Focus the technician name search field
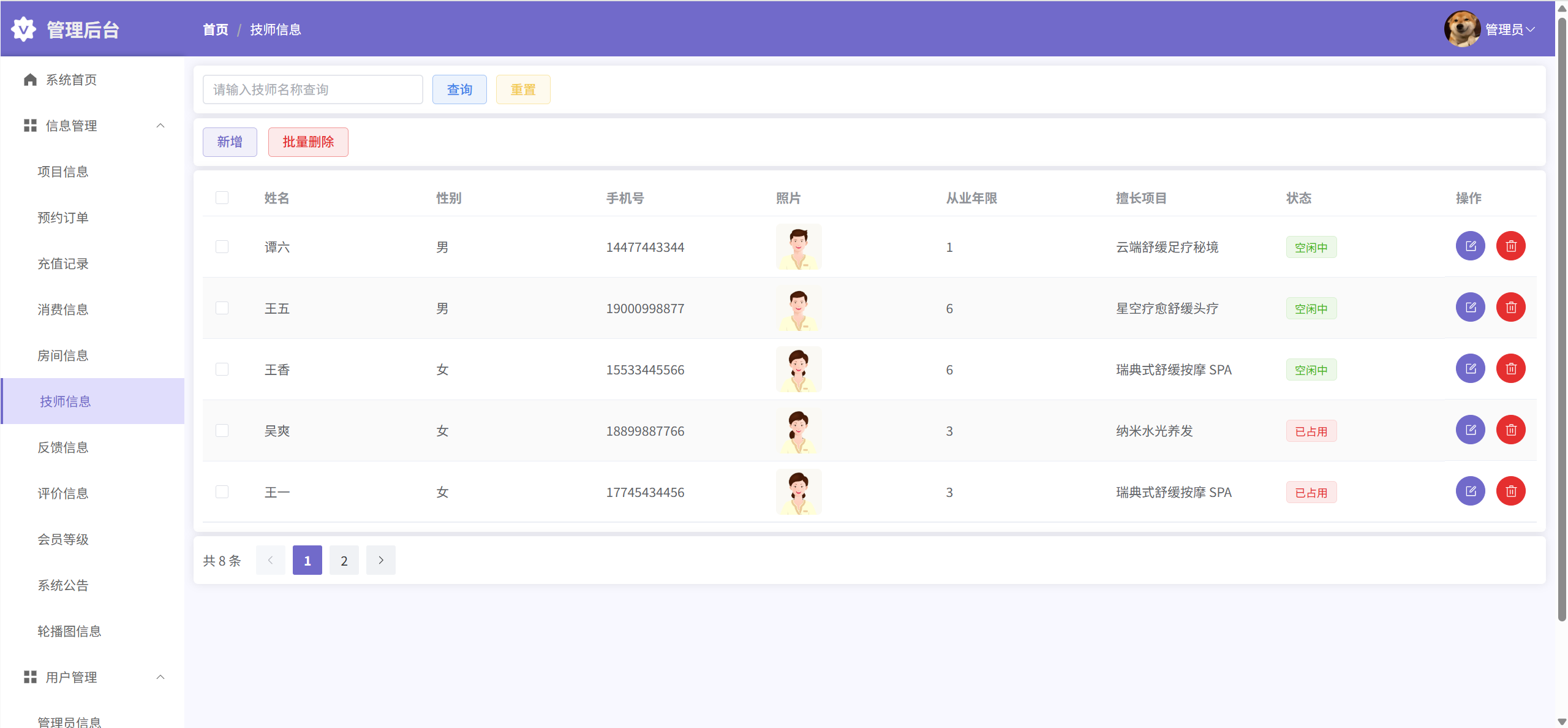This screenshot has width=1568, height=728. pos(312,89)
